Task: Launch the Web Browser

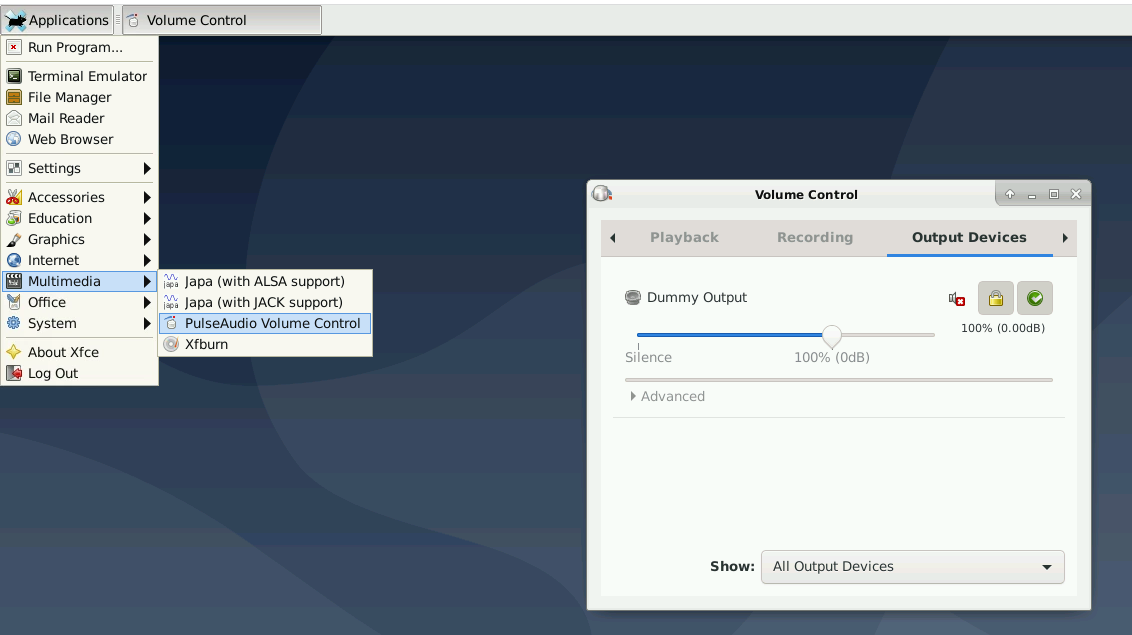Action: [79, 139]
